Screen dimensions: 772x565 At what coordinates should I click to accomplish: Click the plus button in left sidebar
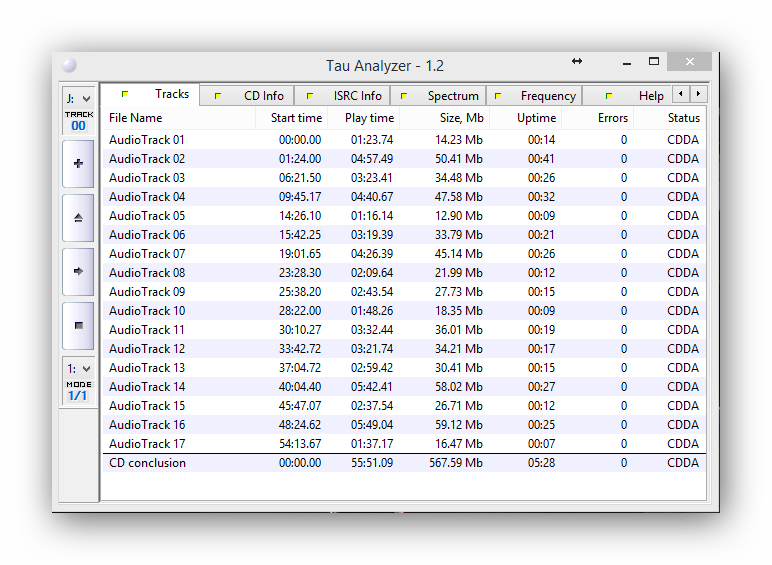[x=79, y=163]
